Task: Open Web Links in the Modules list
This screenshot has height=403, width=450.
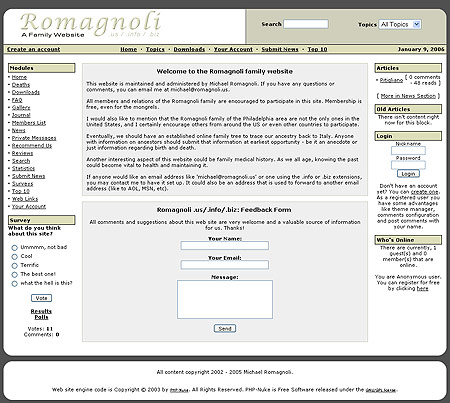Action: coord(25,199)
